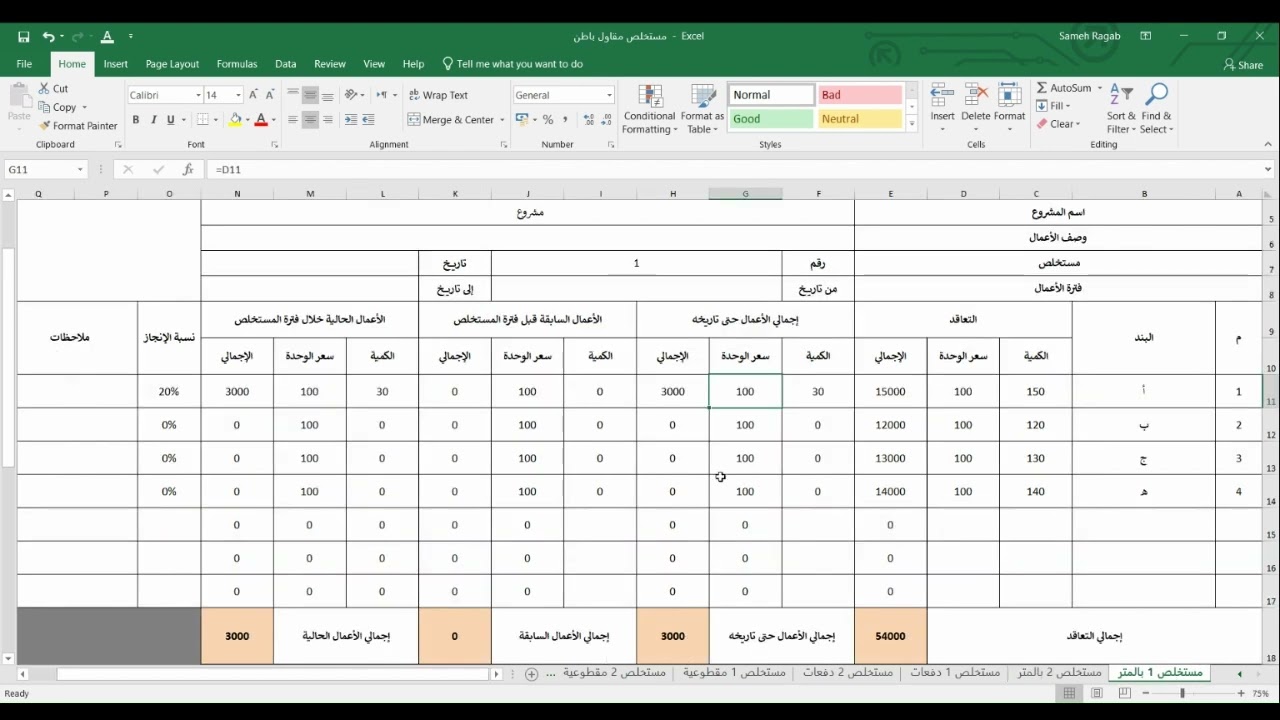
Task: Apply the red font color
Action: click(261, 120)
